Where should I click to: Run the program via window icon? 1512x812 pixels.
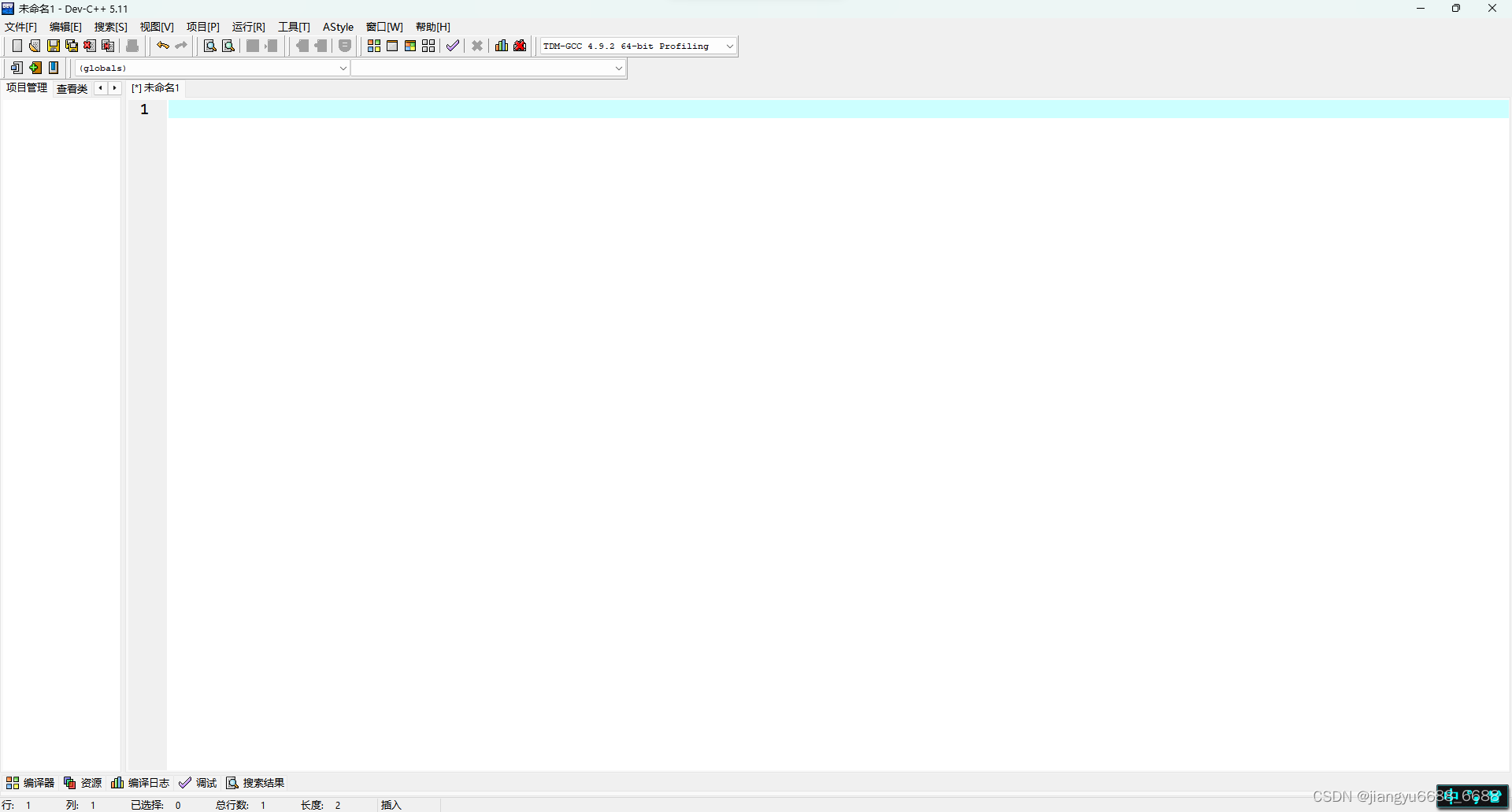pos(392,46)
